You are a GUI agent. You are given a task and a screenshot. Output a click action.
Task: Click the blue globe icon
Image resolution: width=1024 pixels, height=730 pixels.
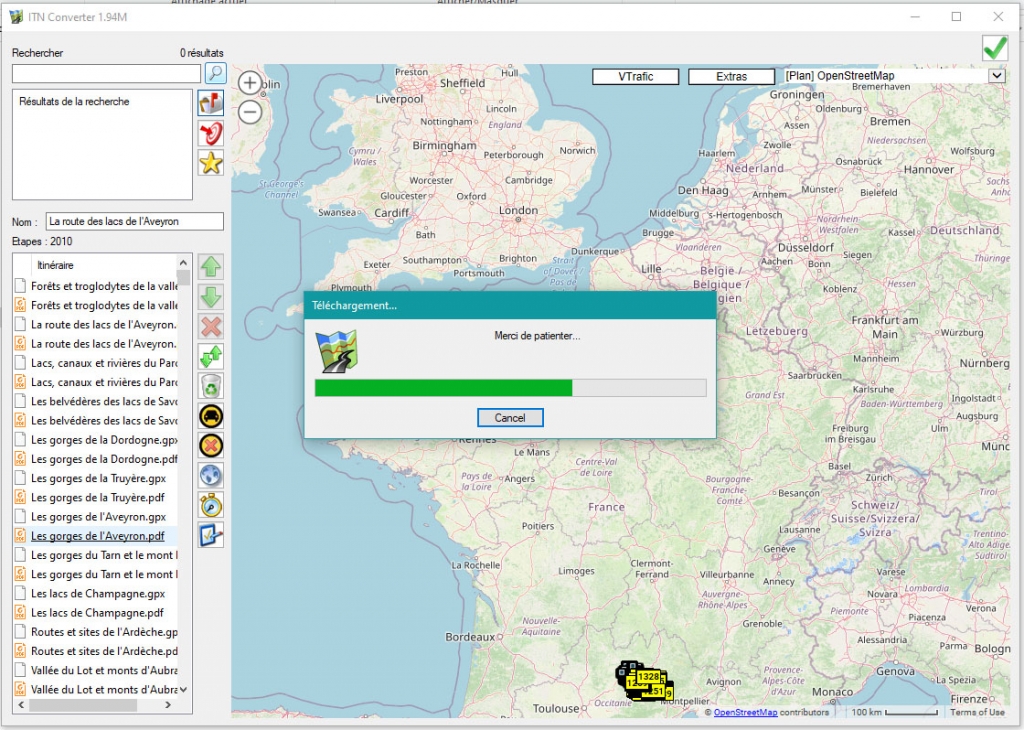click(211, 475)
